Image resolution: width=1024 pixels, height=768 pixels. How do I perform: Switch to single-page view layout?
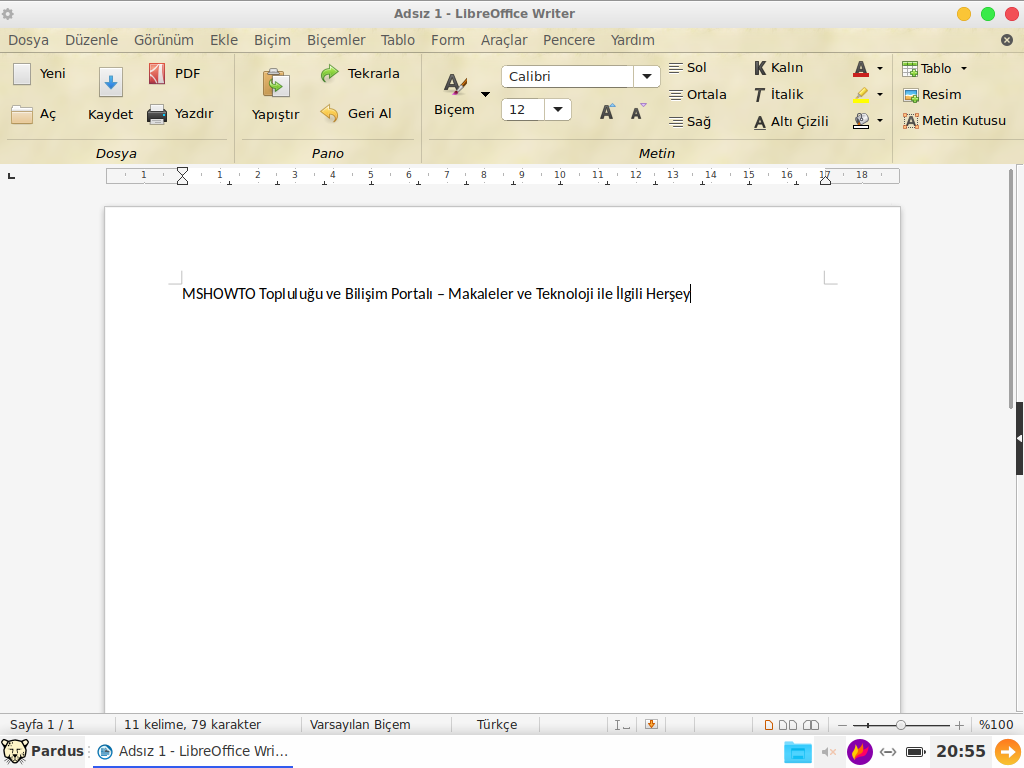coord(769,725)
